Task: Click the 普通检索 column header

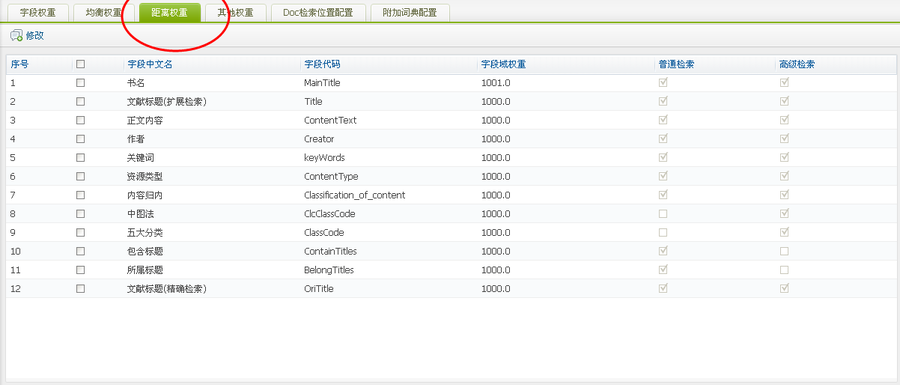Action: pos(676,64)
